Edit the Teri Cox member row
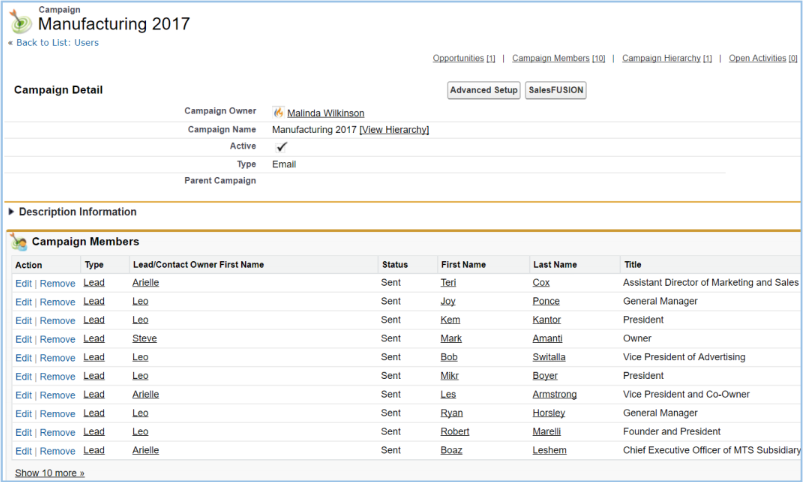This screenshot has width=803, height=482. [x=23, y=283]
